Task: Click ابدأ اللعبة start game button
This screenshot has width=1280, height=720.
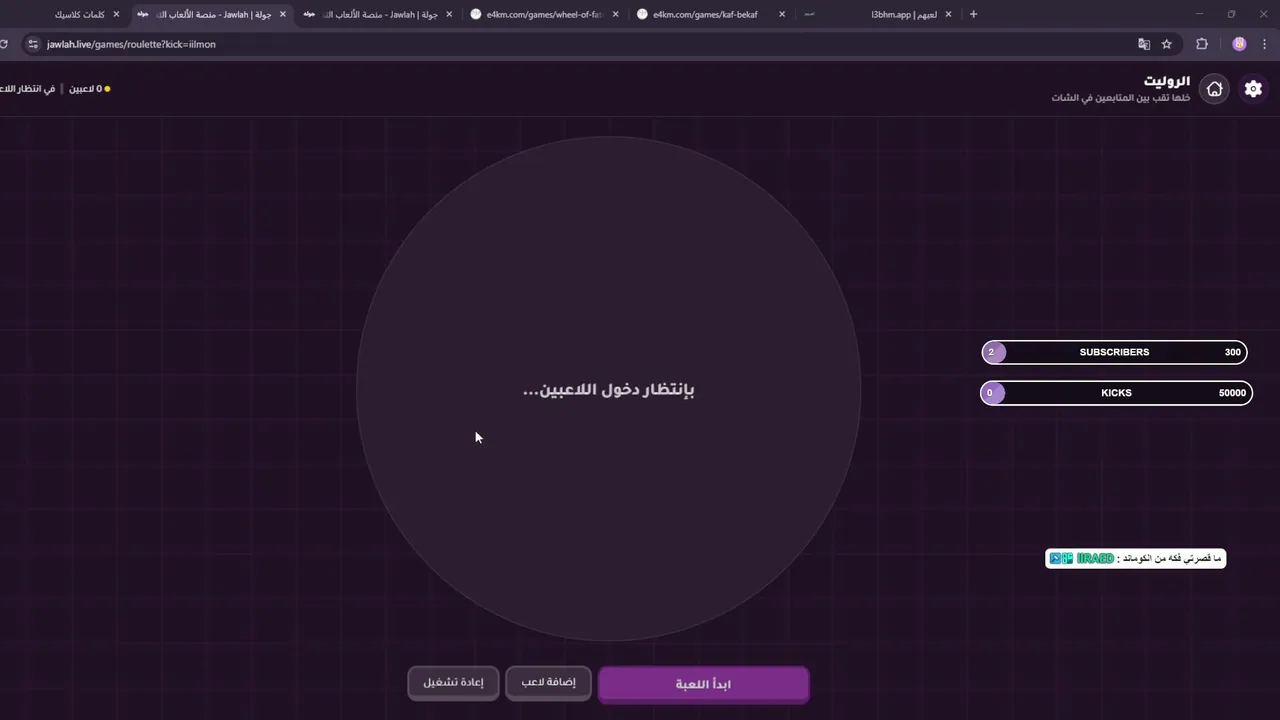Action: pos(703,685)
